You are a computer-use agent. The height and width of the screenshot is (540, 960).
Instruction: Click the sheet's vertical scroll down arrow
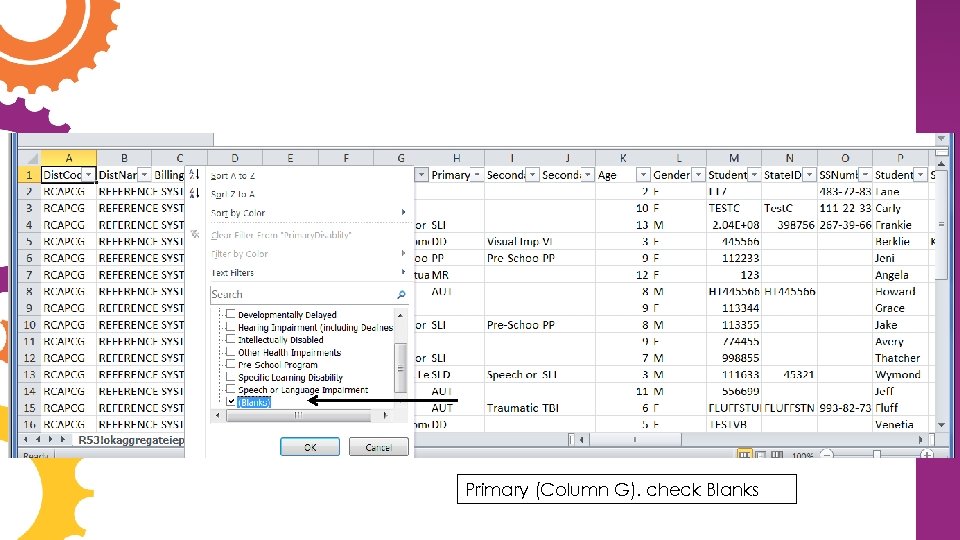(x=942, y=424)
